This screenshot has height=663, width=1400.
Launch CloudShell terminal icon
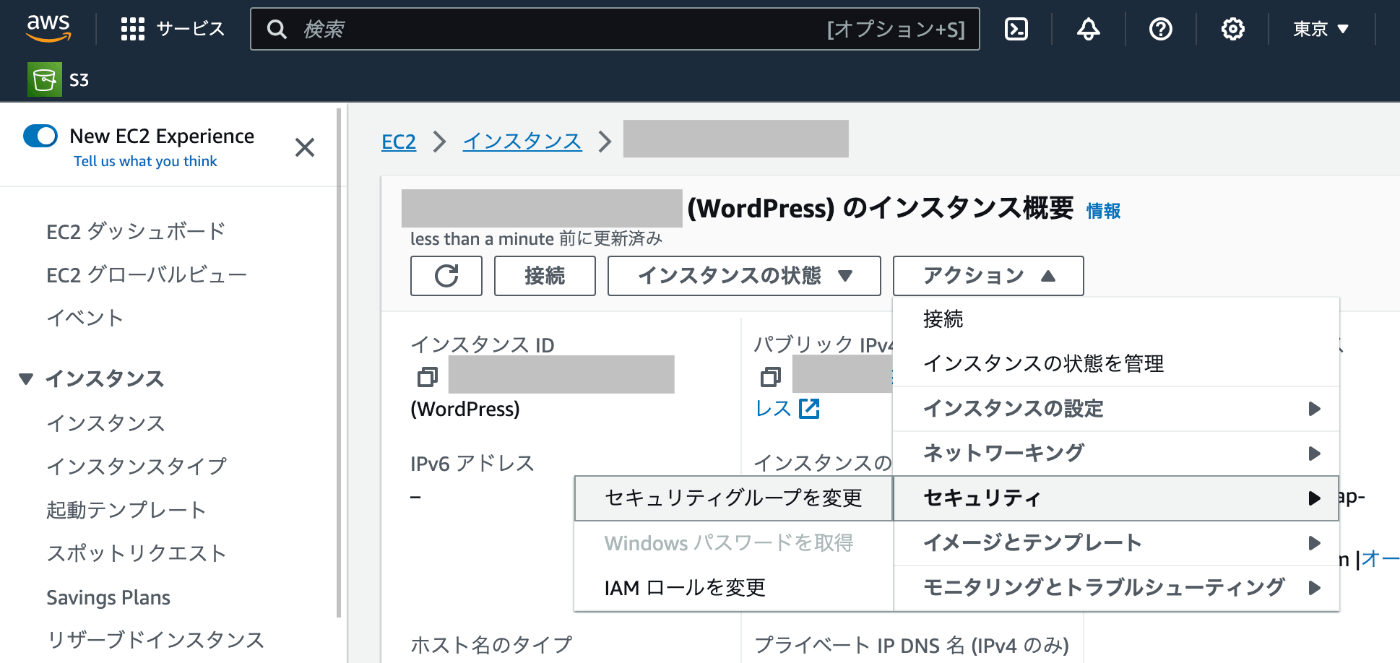pyautogui.click(x=1016, y=29)
